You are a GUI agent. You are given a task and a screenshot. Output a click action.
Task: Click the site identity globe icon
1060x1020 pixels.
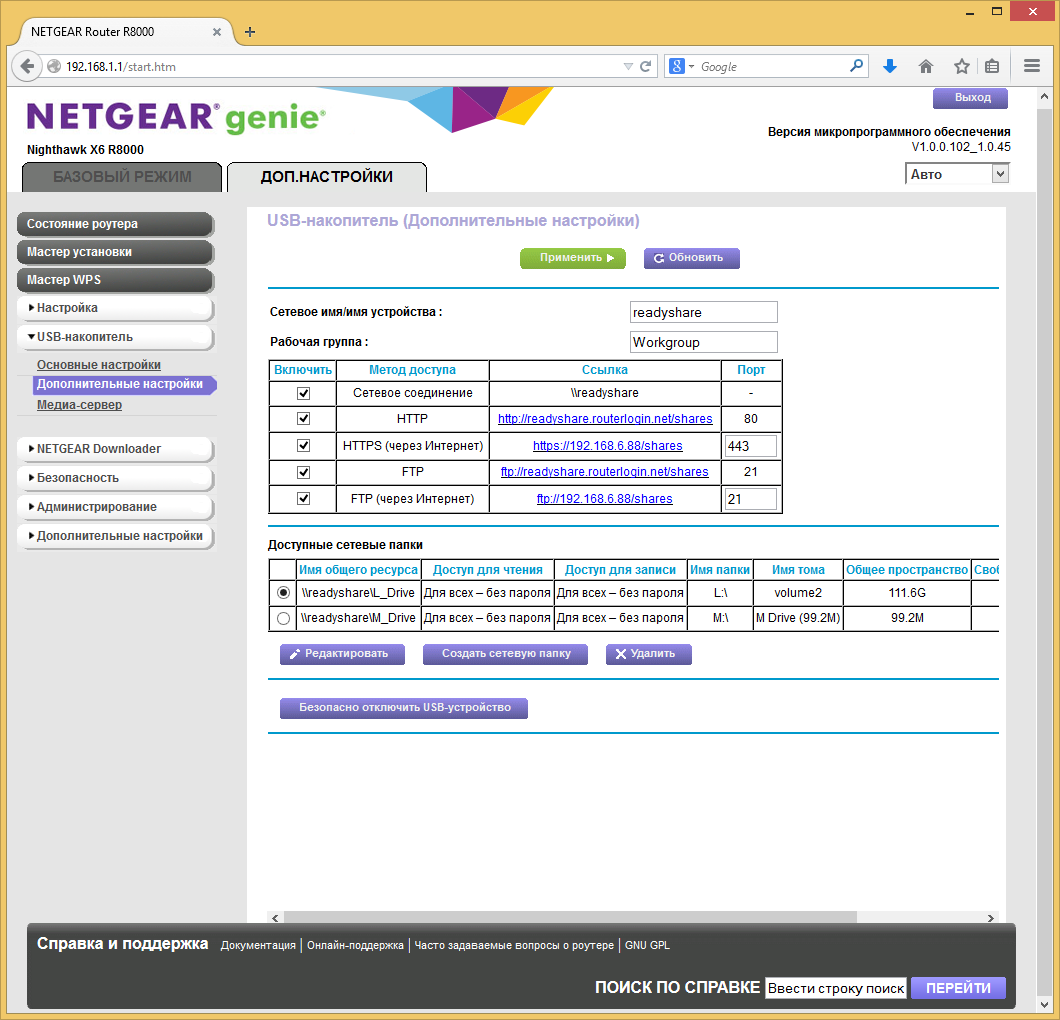[x=54, y=66]
